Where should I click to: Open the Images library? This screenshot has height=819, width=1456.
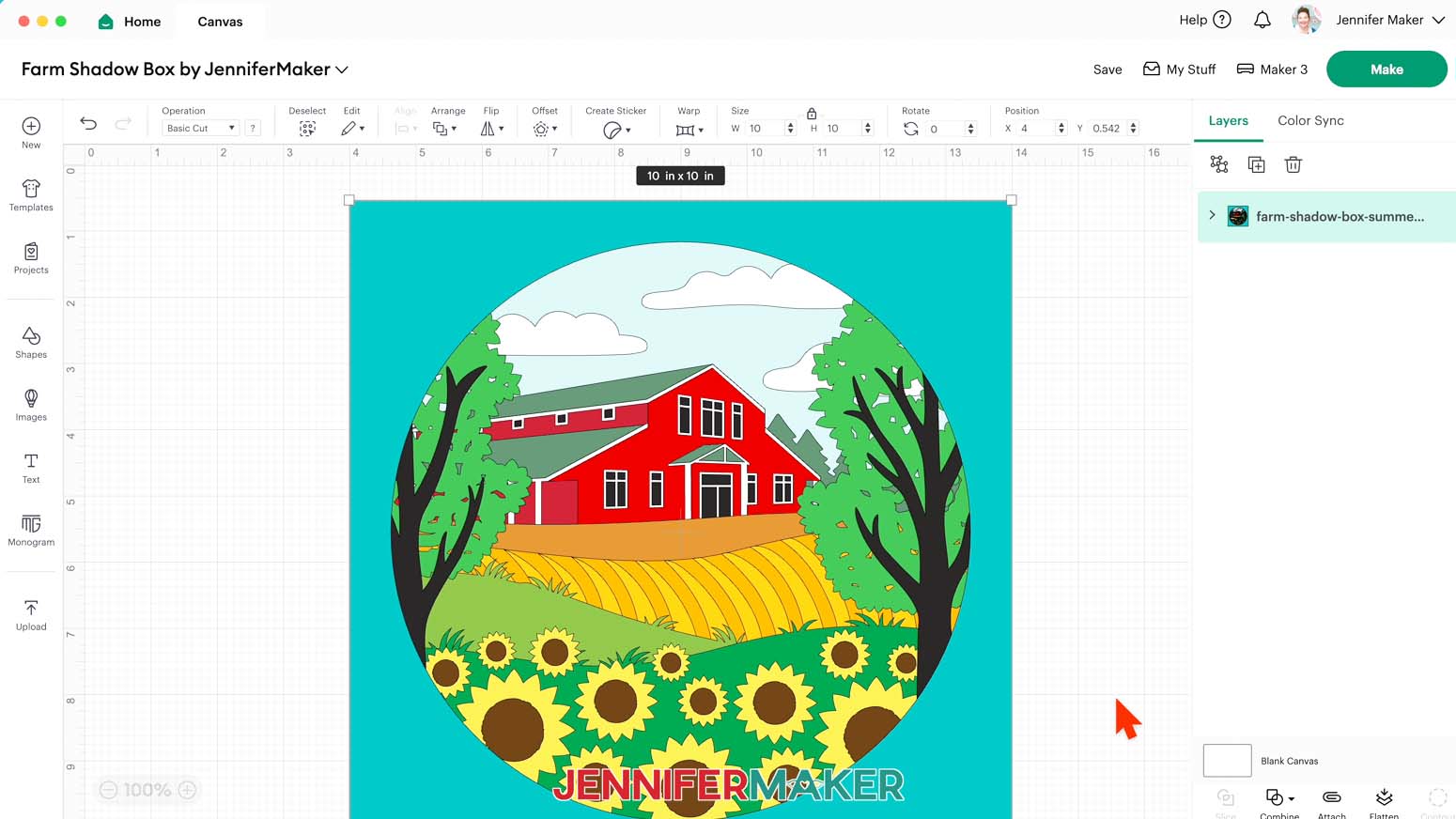(x=31, y=405)
